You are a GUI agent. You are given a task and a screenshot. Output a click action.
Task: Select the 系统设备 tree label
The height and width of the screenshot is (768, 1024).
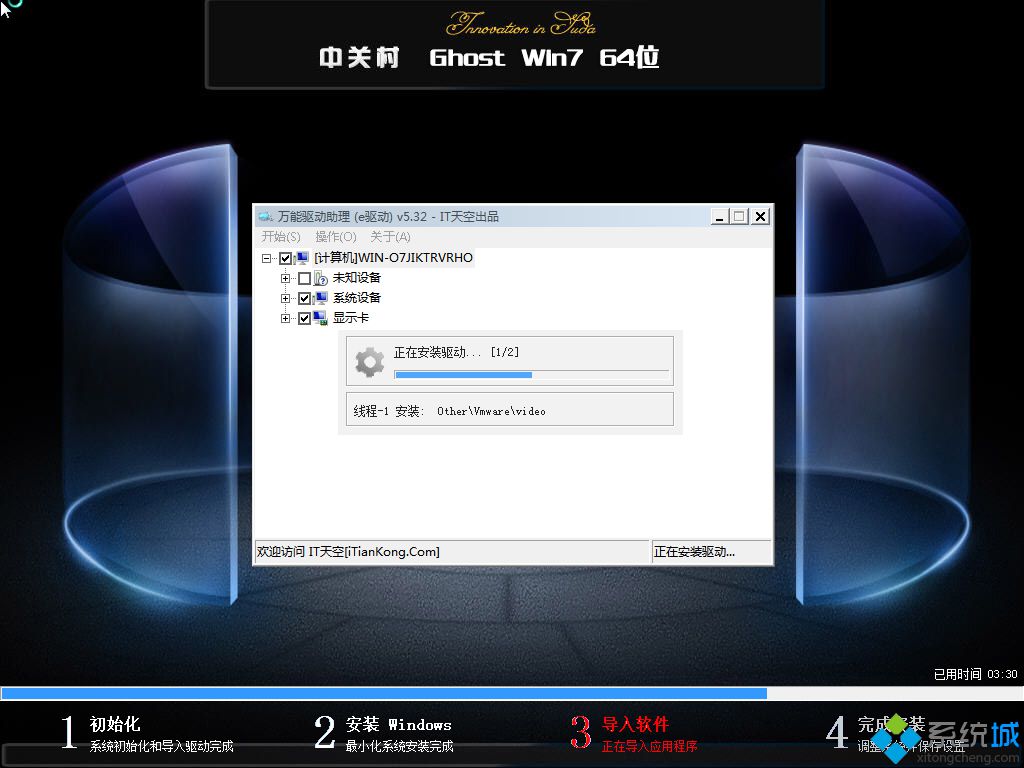click(357, 298)
